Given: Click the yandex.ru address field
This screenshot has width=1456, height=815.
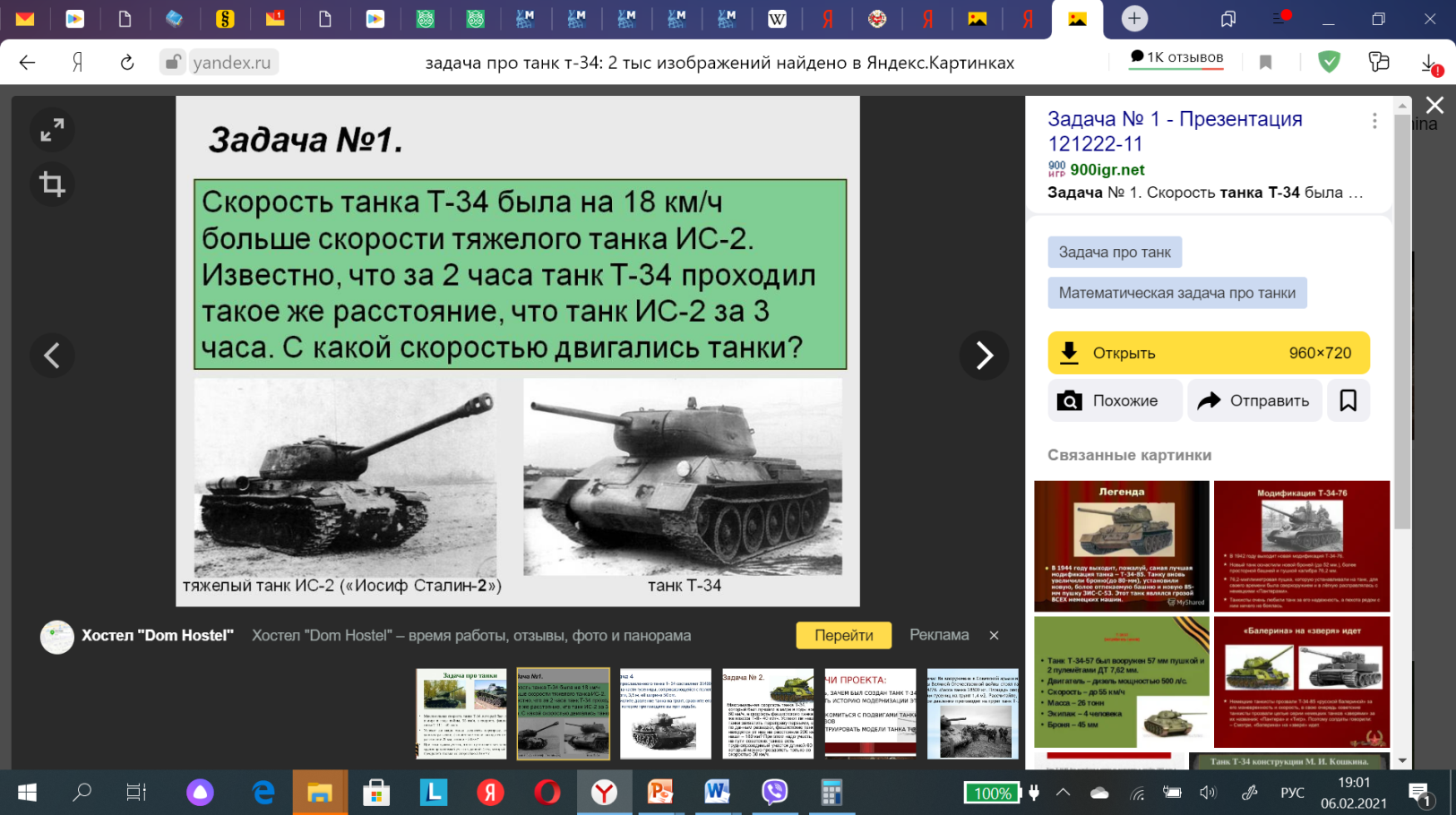Looking at the screenshot, I should pos(232,62).
